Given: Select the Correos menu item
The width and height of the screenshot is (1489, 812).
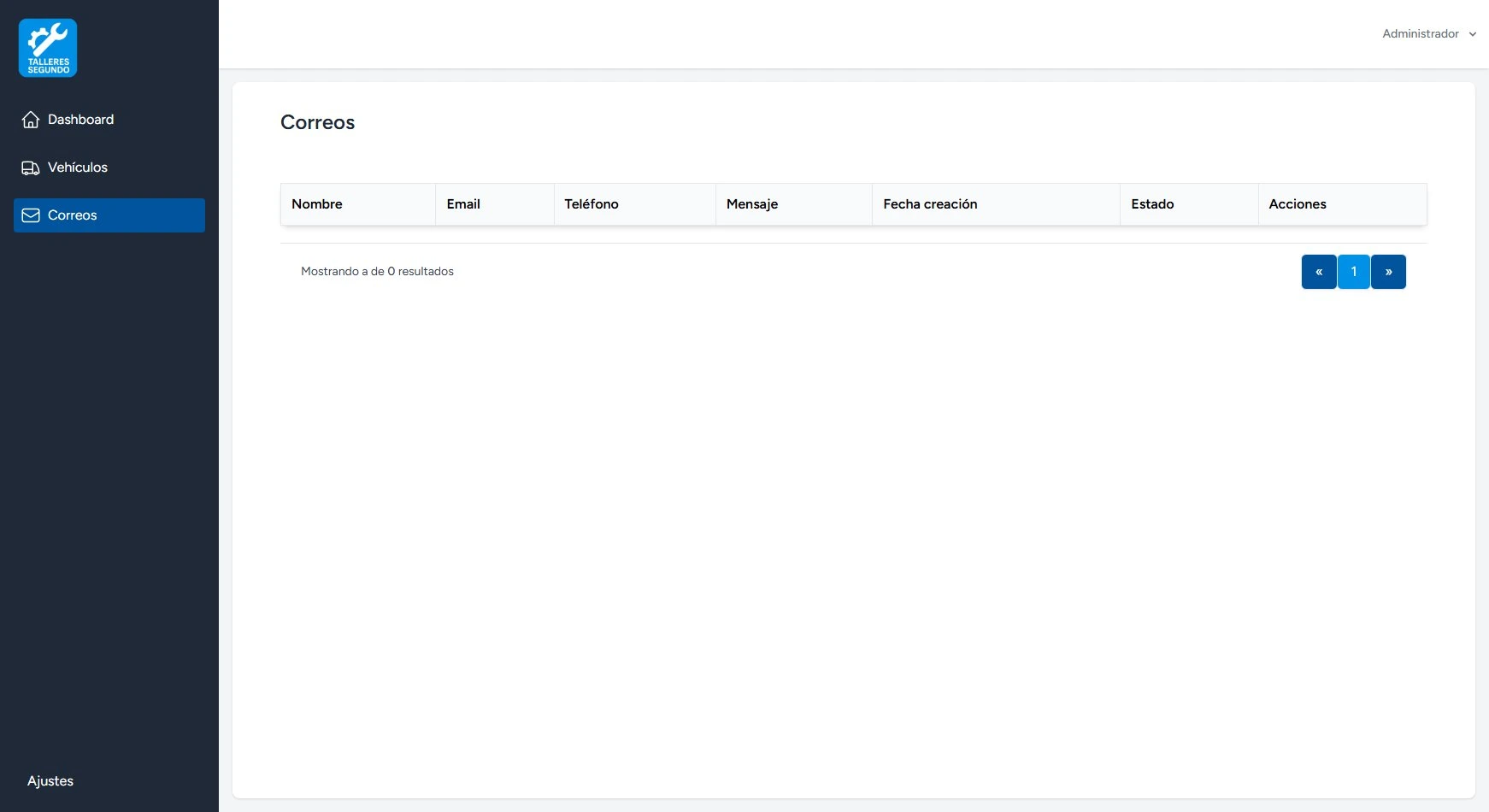Looking at the screenshot, I should pos(109,215).
